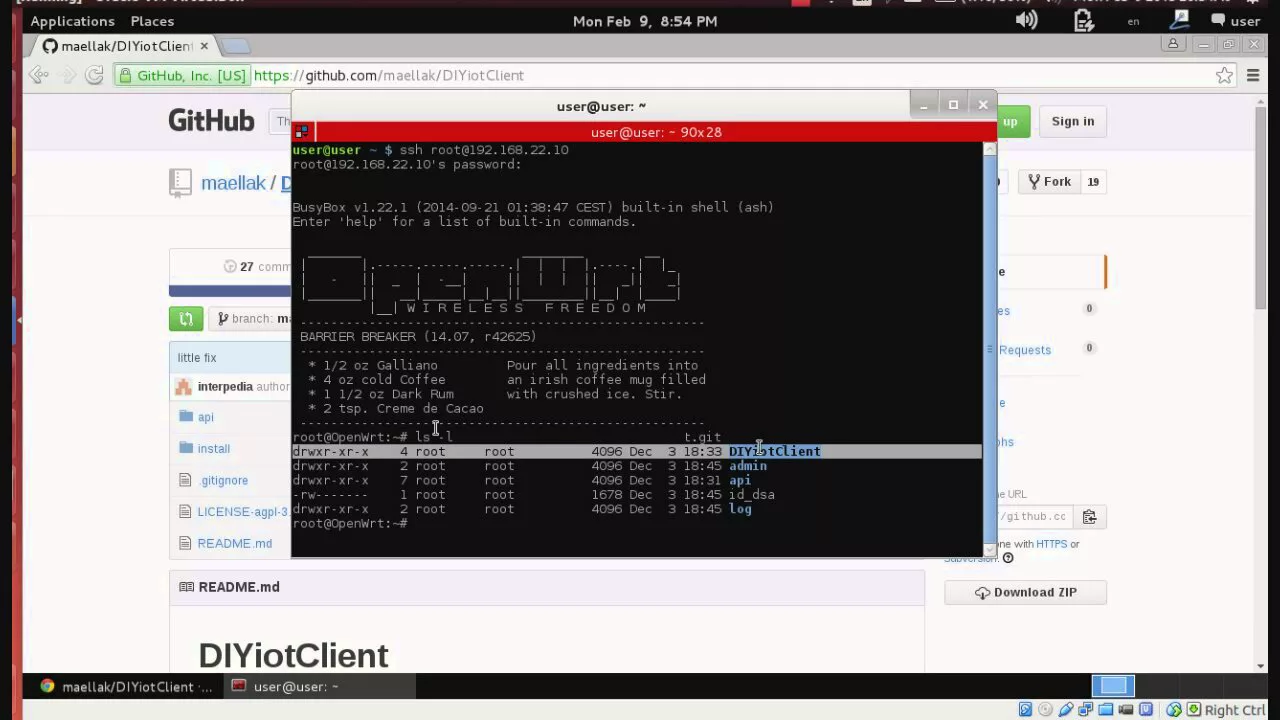The height and width of the screenshot is (720, 1280).
Task: Reload the GitHub page
Action: (94, 75)
